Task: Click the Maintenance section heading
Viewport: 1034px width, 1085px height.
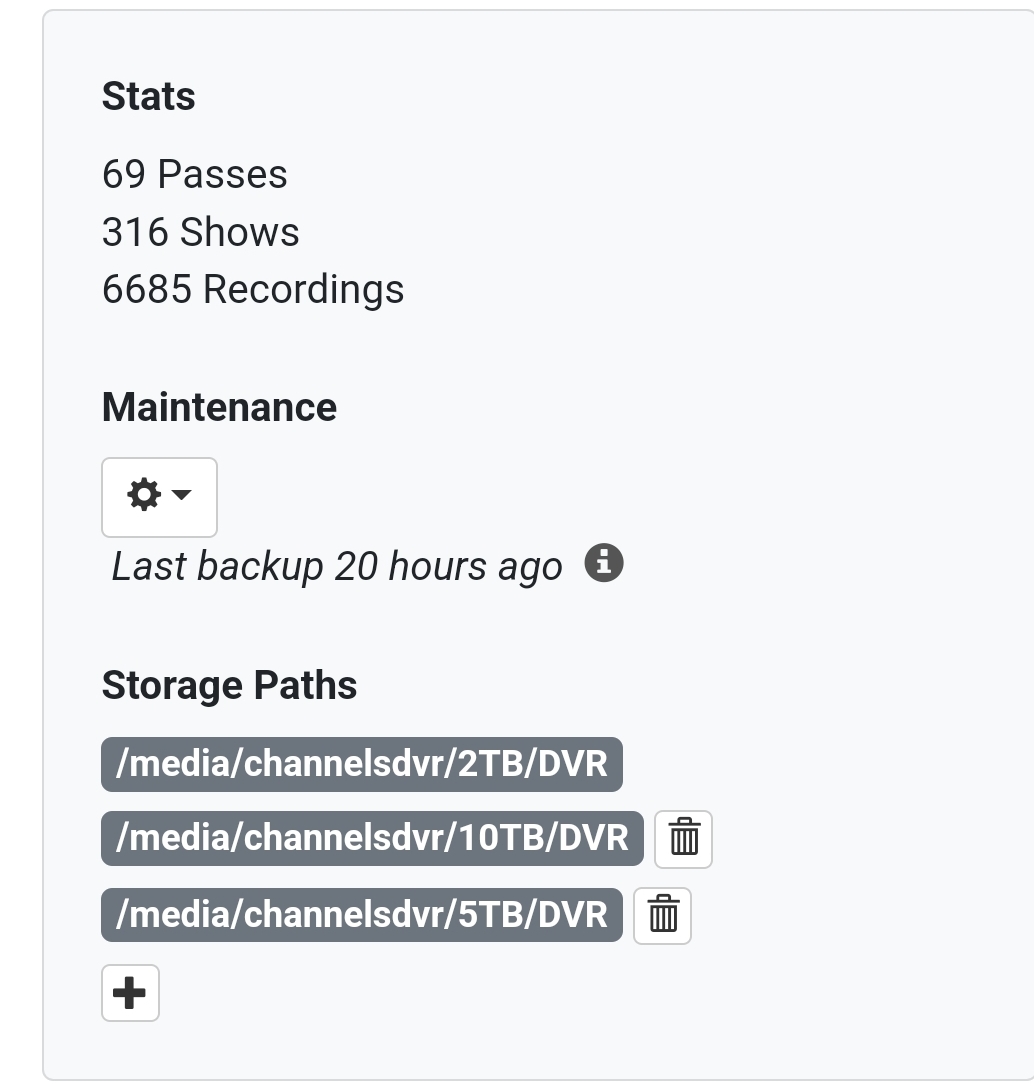Action: pos(219,408)
